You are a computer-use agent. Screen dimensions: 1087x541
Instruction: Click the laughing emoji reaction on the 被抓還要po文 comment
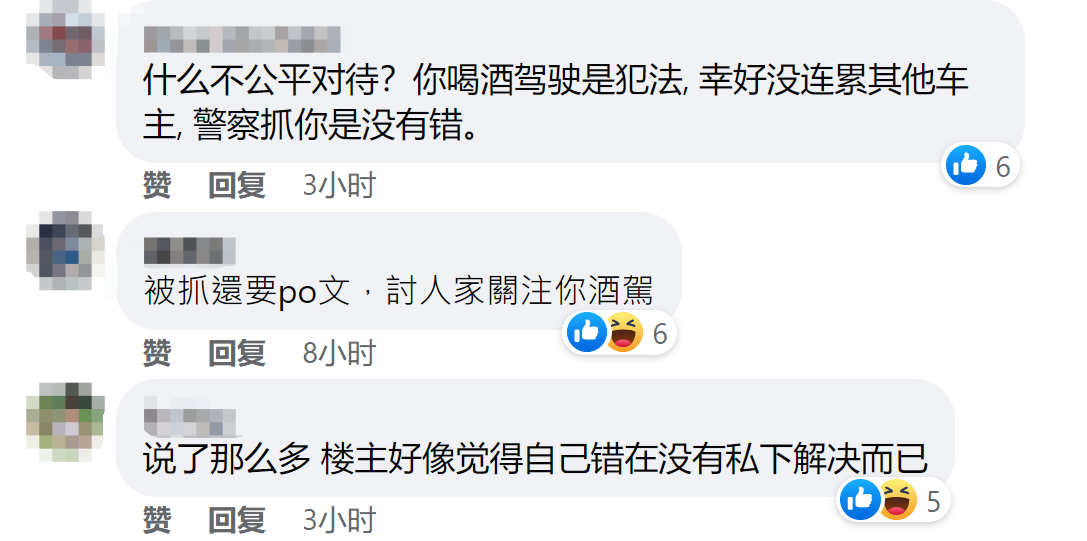click(624, 332)
